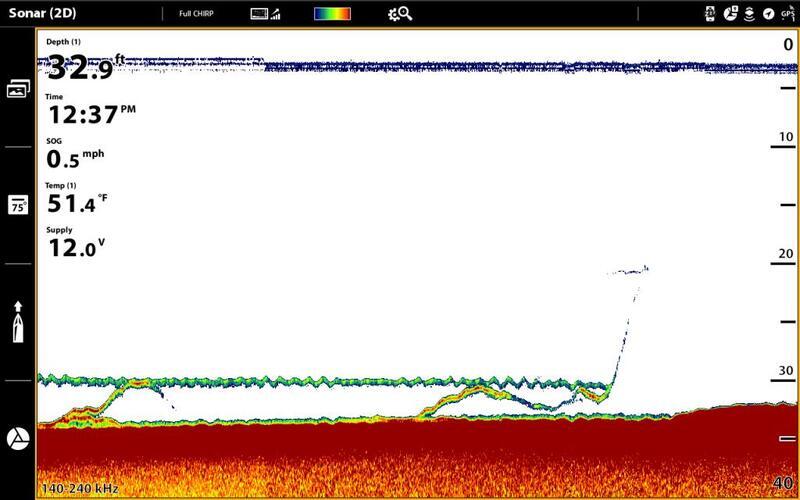Tap the standby sleep status icon
Viewport: 800px width, 500px height.
tap(710, 14)
